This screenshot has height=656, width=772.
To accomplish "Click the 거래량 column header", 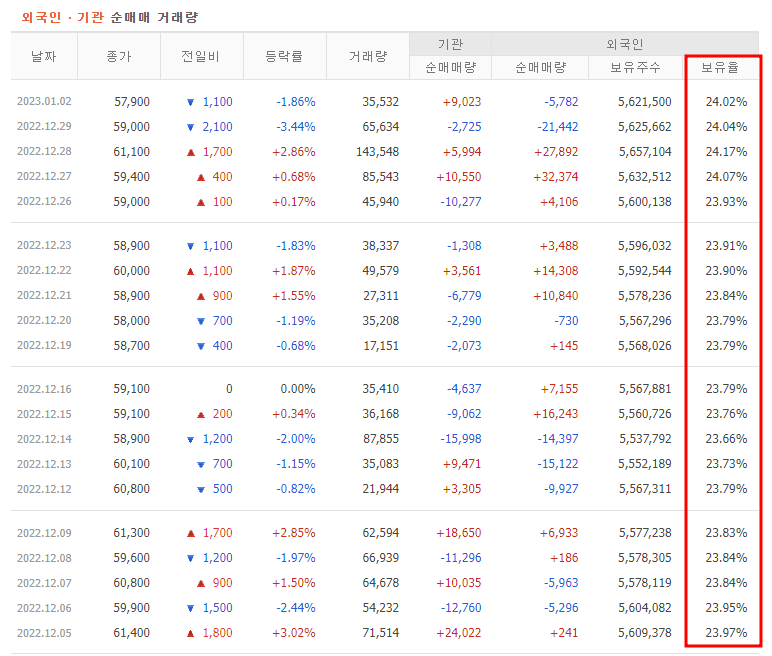I will tap(368, 56).
